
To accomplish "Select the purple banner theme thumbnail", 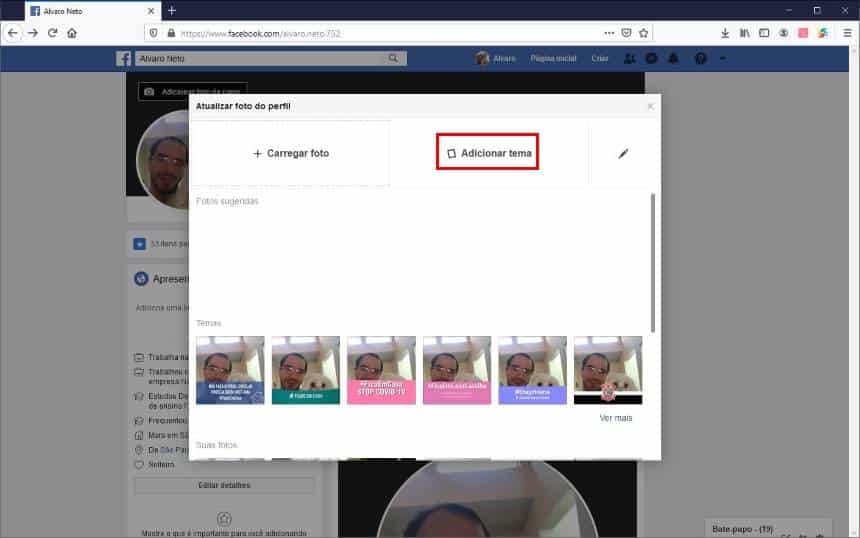I will pyautogui.click(x=533, y=370).
